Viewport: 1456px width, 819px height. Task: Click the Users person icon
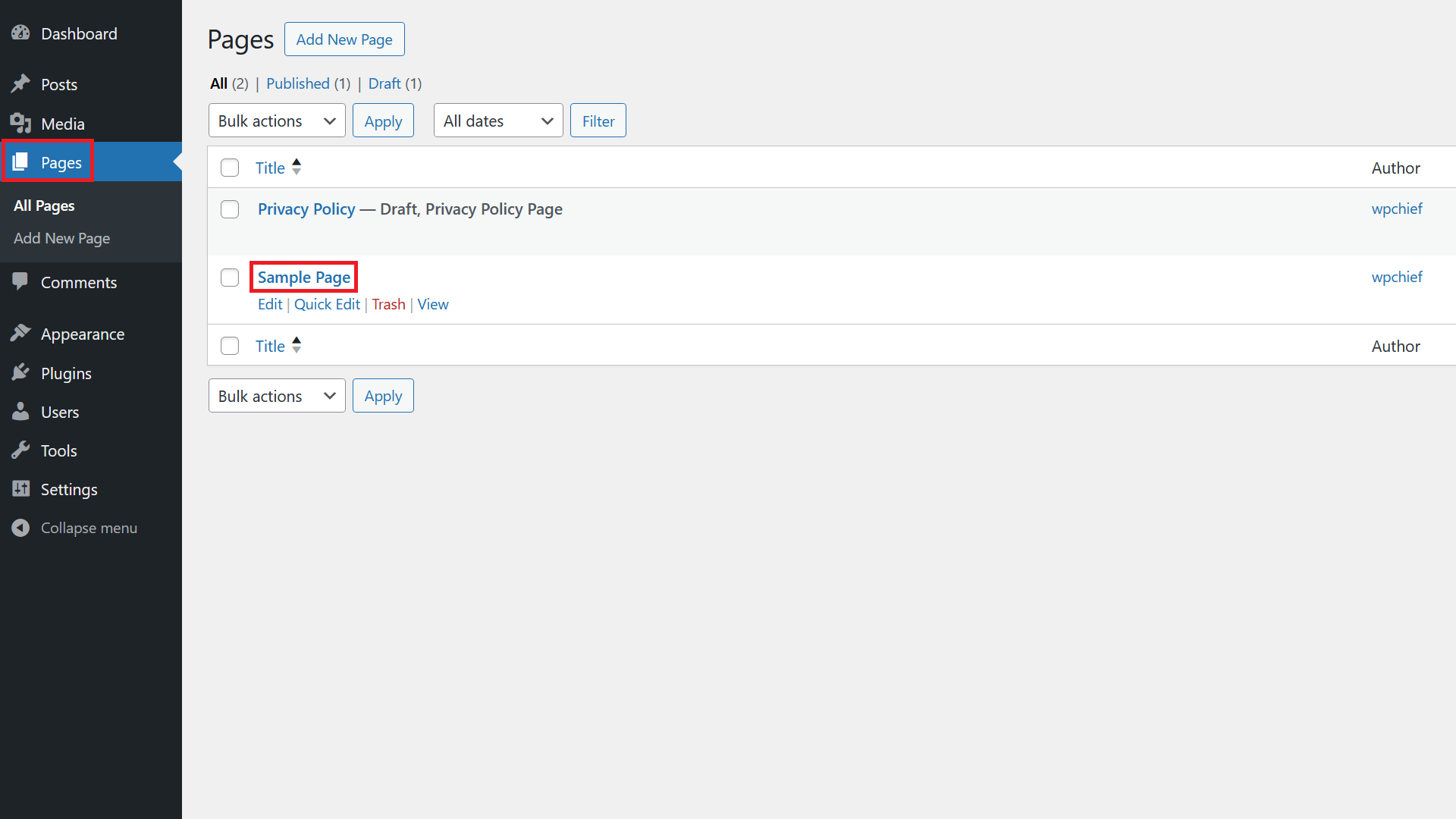click(x=20, y=412)
